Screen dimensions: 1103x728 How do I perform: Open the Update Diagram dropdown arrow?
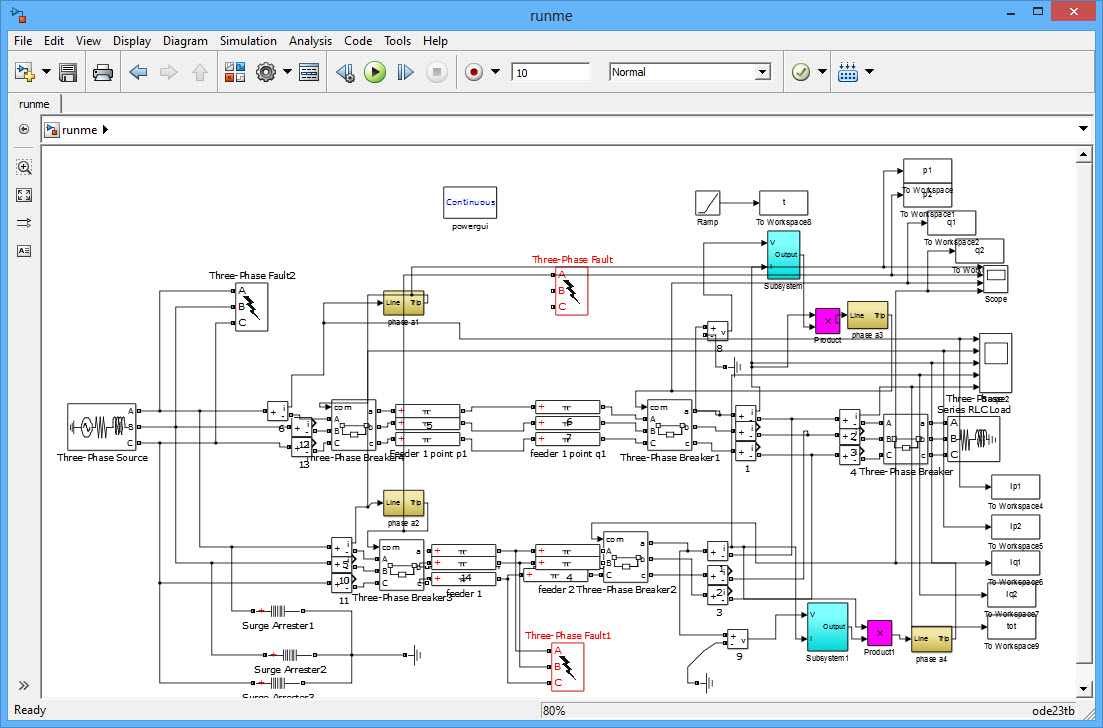(x=822, y=72)
